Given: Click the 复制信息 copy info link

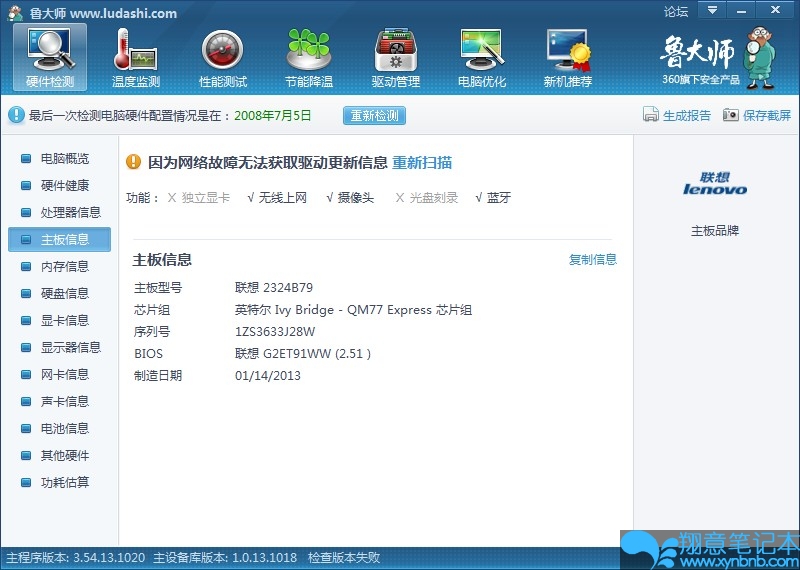Looking at the screenshot, I should (x=593, y=260).
